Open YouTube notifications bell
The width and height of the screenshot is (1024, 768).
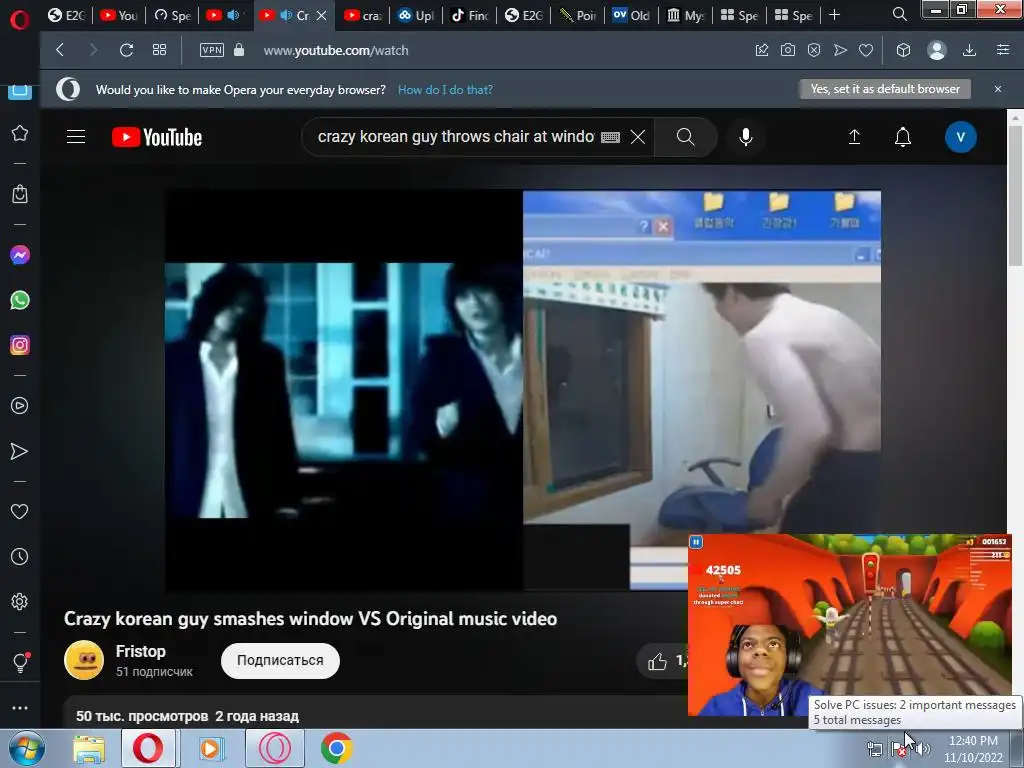(x=903, y=137)
